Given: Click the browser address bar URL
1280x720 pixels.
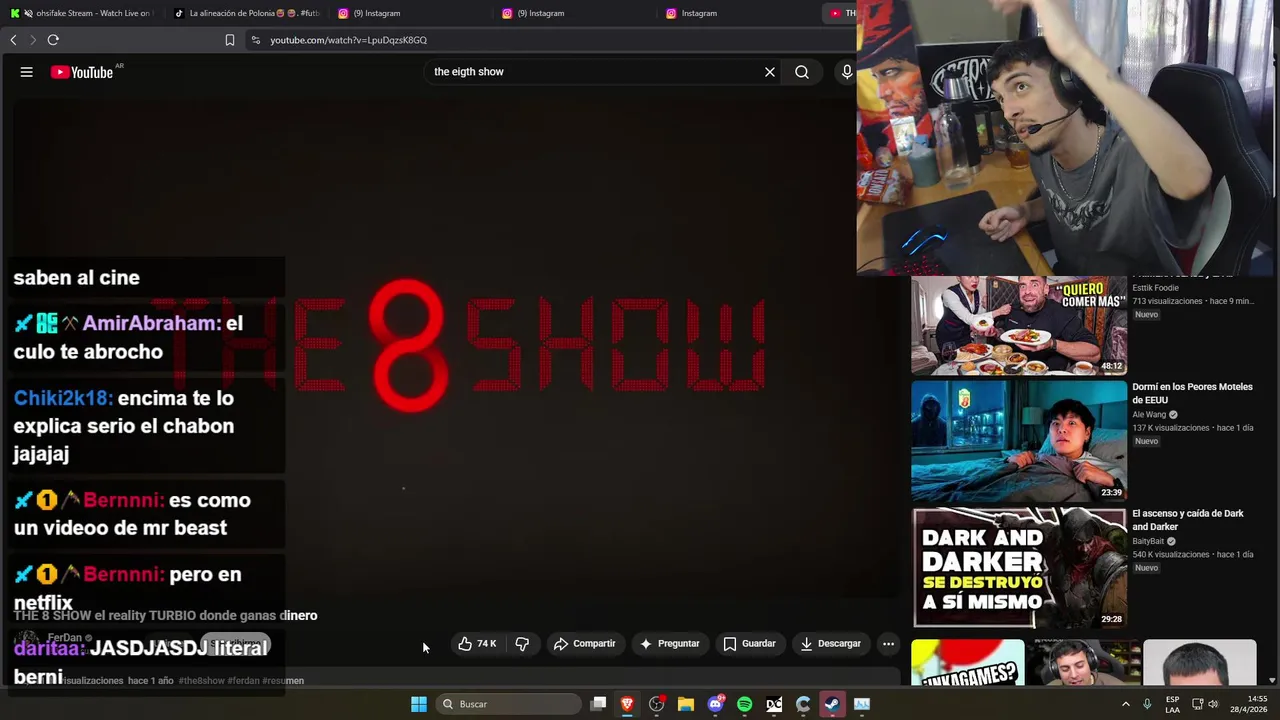Looking at the screenshot, I should (x=348, y=40).
